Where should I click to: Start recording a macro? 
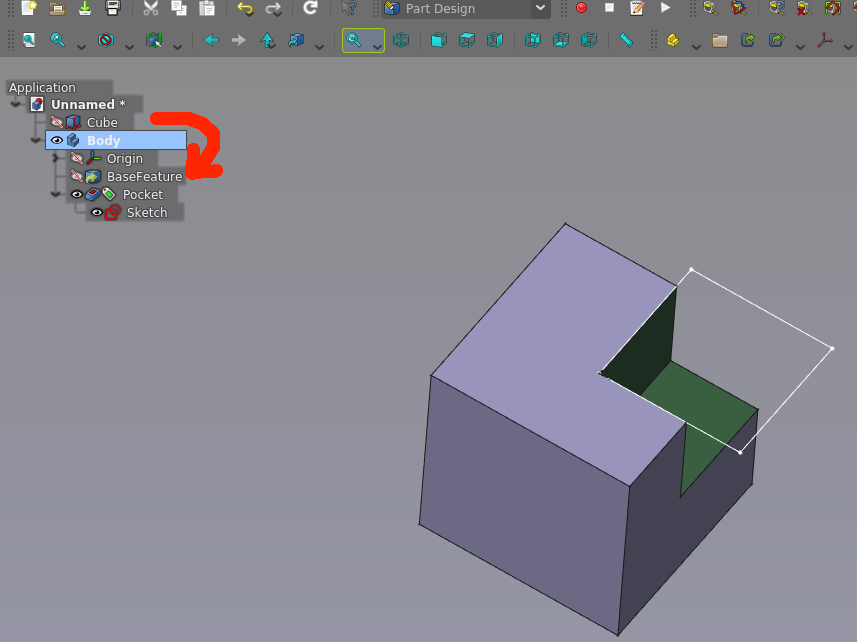point(582,10)
